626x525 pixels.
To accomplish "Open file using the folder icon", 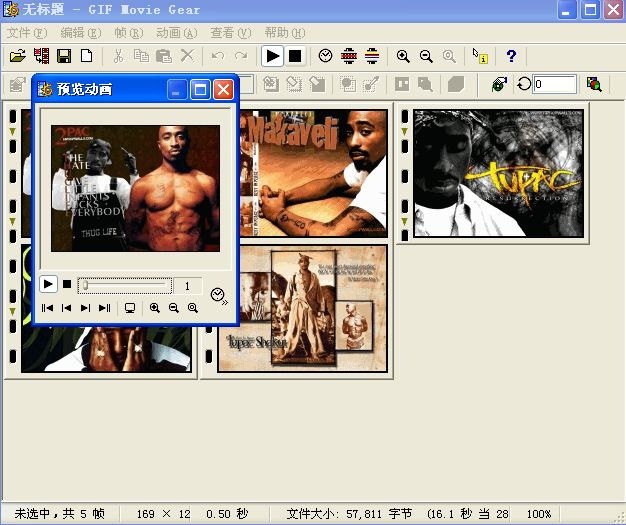I will pyautogui.click(x=18, y=56).
